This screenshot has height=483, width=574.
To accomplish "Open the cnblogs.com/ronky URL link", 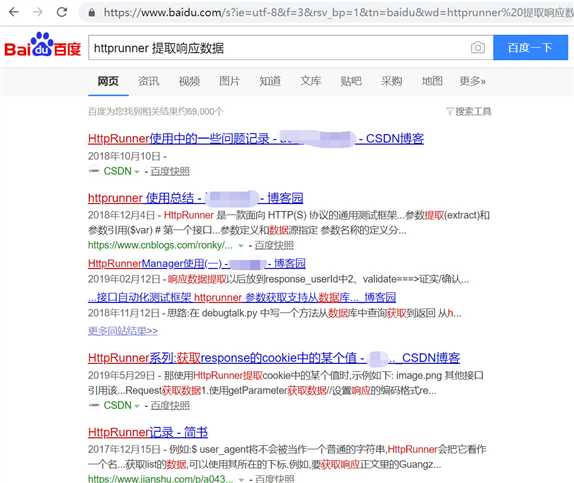I will pos(160,245).
